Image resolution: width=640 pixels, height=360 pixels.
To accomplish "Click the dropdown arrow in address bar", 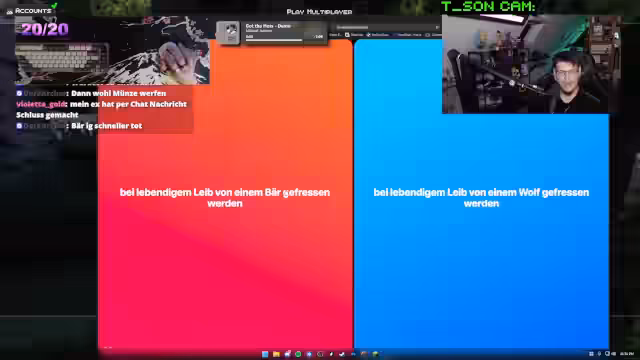I will tap(437, 27).
